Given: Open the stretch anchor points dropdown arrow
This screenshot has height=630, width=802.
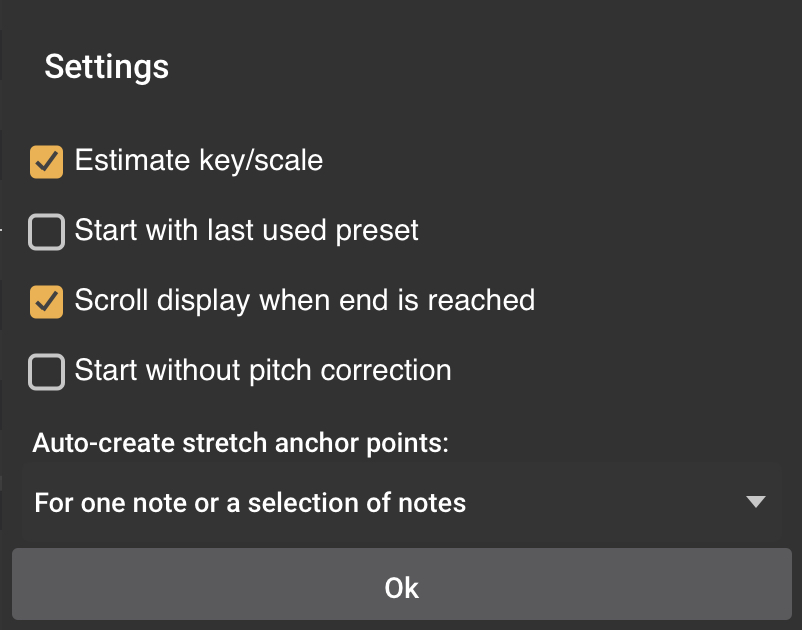Looking at the screenshot, I should (x=756, y=502).
